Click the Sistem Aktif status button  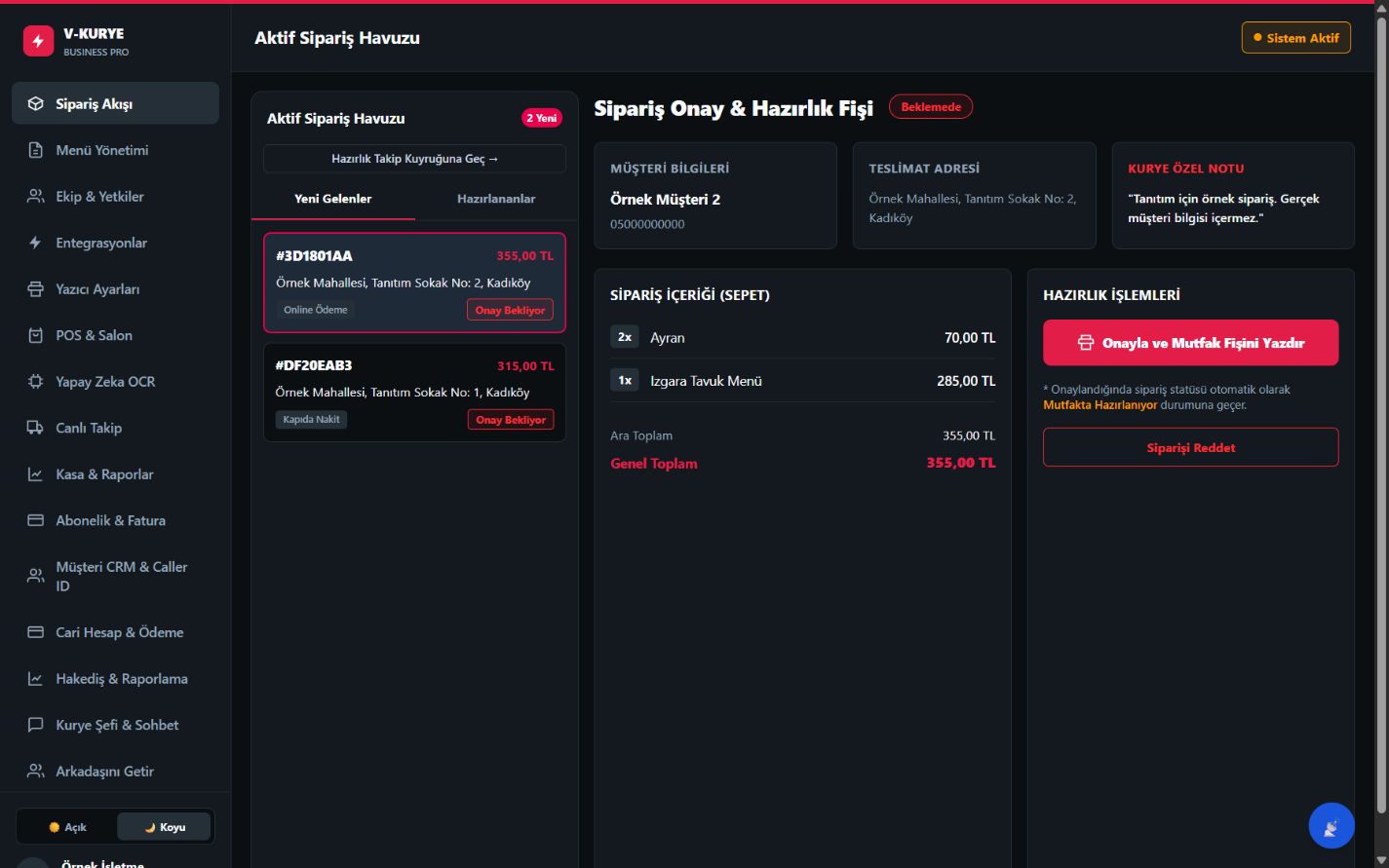[1296, 38]
